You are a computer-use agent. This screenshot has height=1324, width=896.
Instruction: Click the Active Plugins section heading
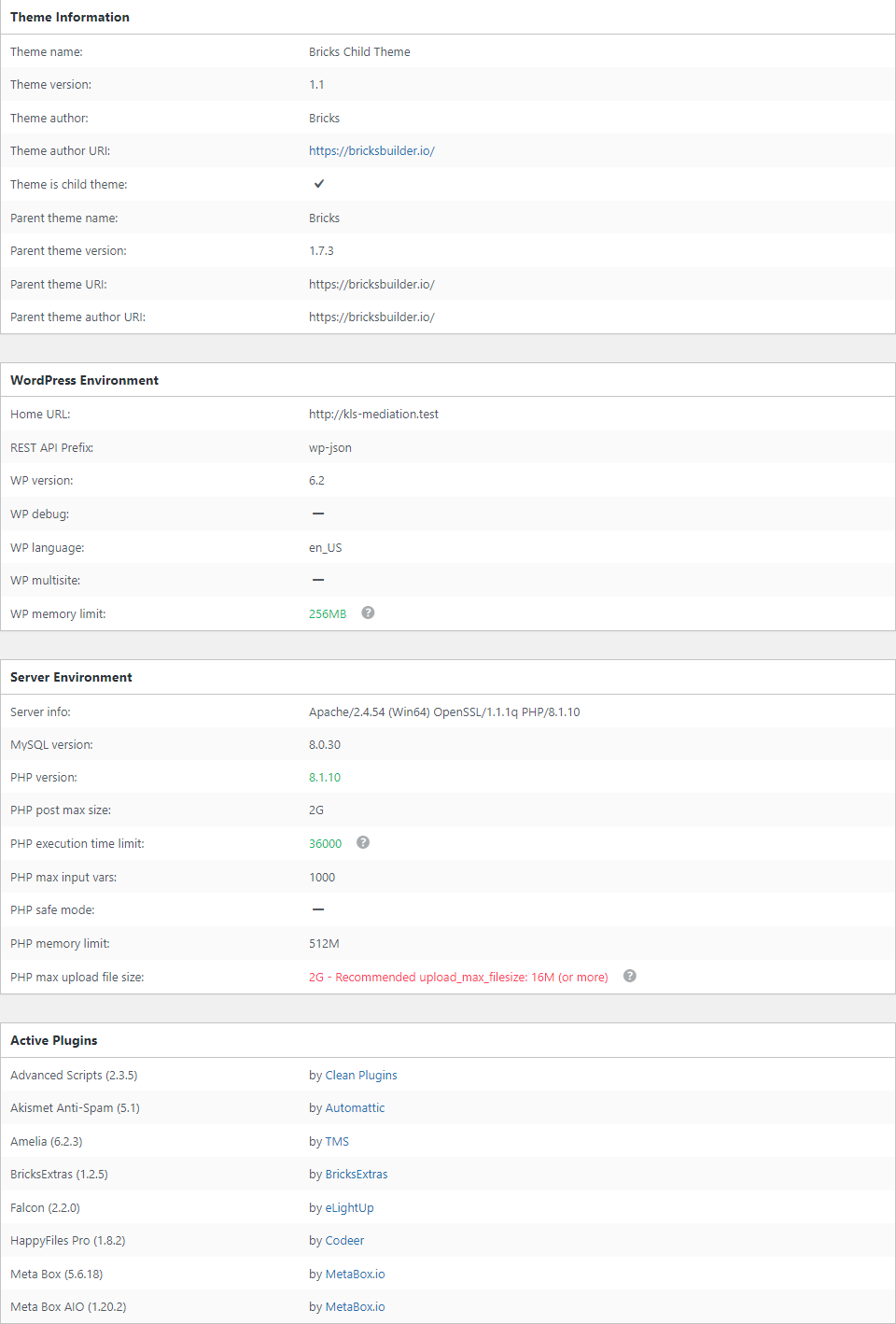point(53,1040)
